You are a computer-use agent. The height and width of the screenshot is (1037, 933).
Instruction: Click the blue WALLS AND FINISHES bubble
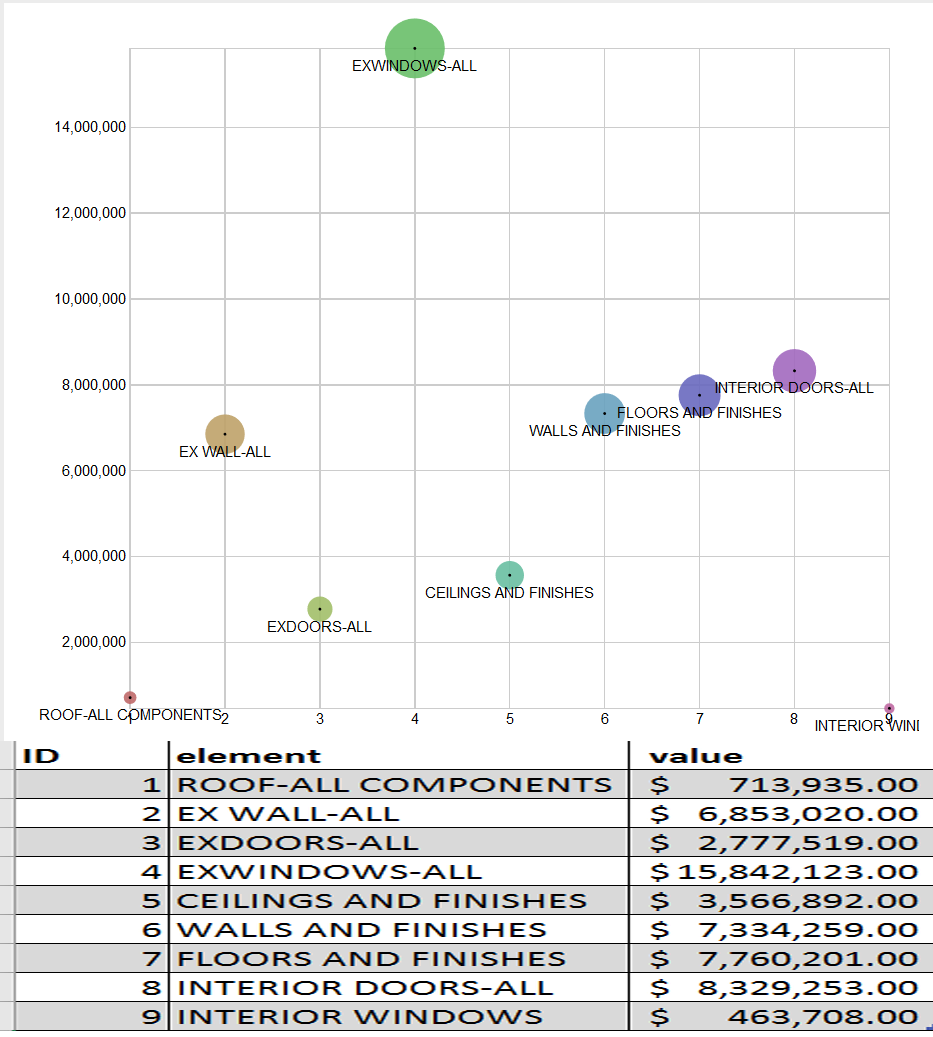click(x=604, y=413)
